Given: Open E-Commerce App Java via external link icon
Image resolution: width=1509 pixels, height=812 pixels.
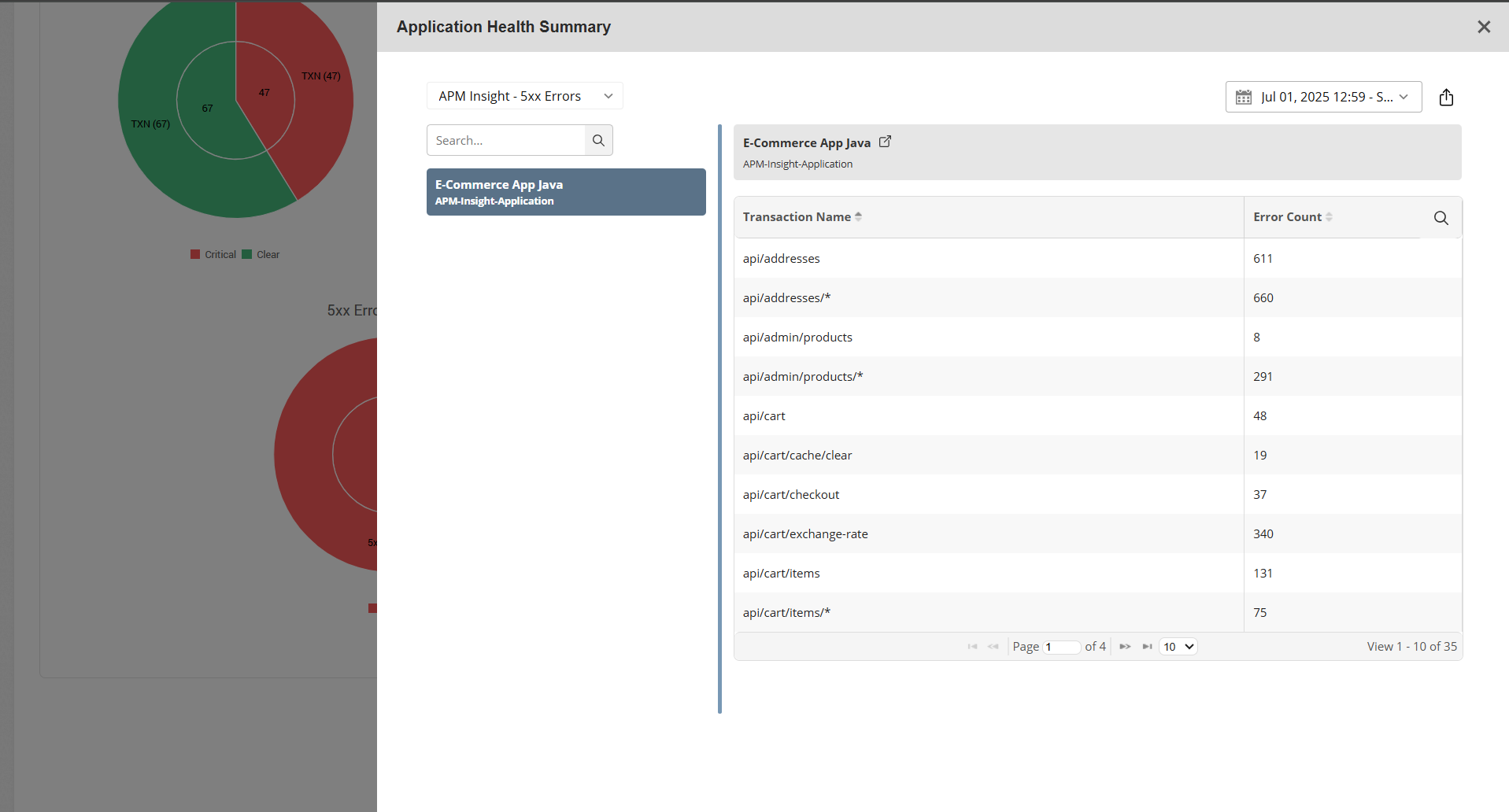Looking at the screenshot, I should (x=885, y=141).
